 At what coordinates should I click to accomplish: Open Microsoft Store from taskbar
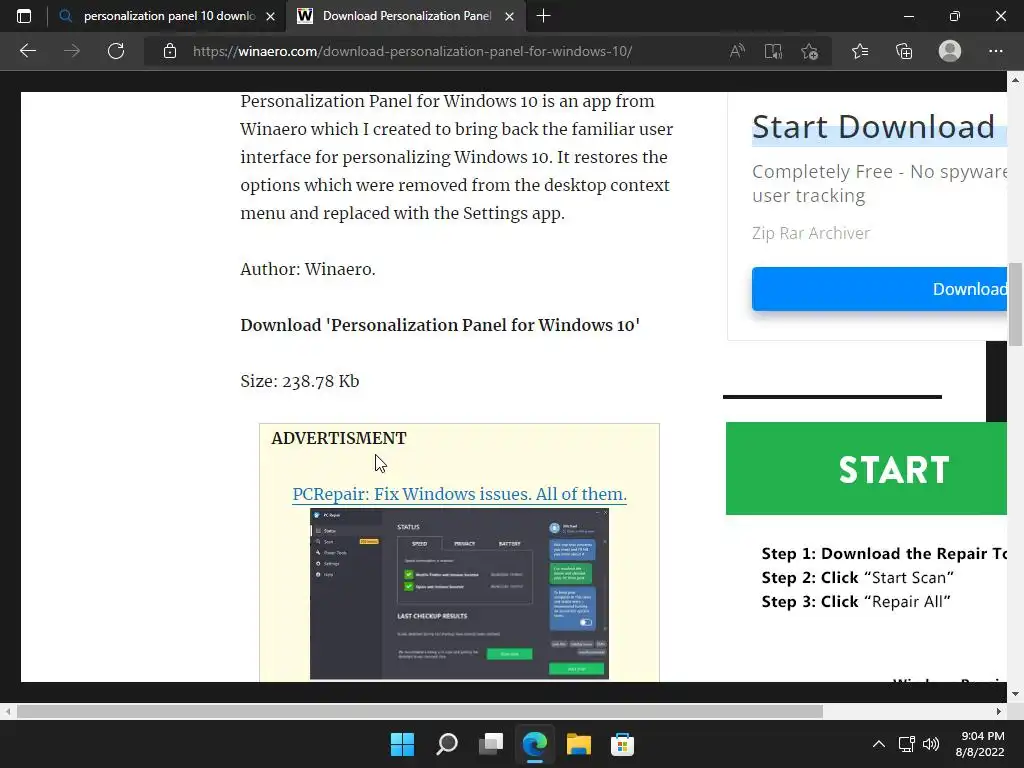click(622, 744)
